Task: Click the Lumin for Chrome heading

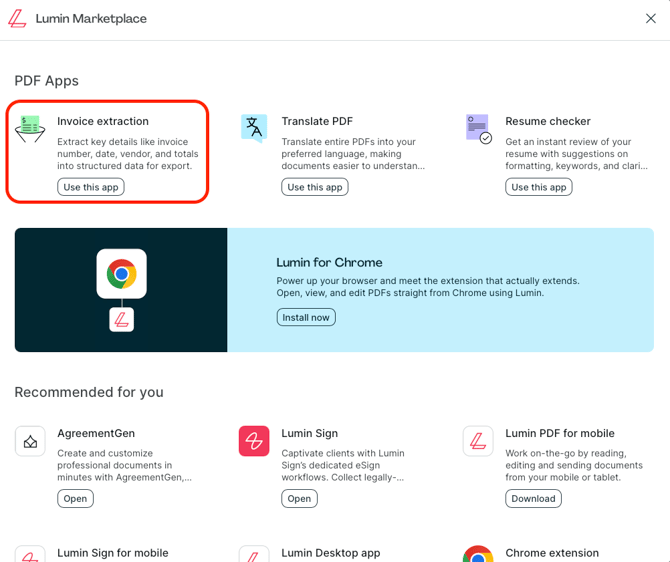Action: point(329,262)
